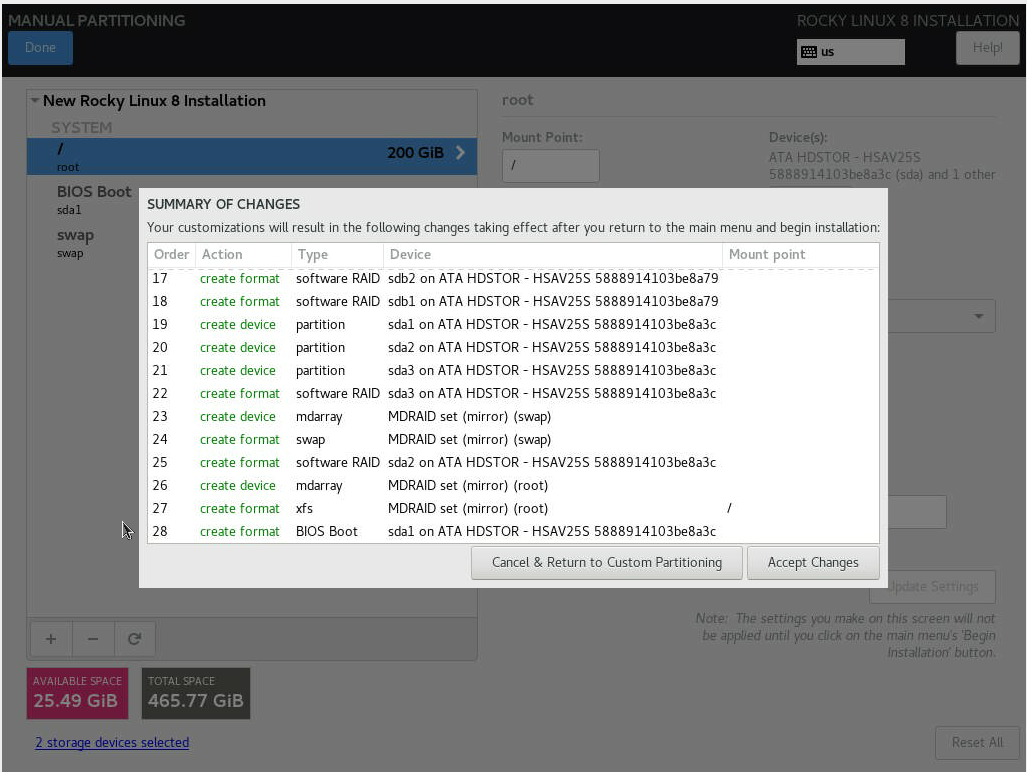Click the Accept Changes button
1027x772 pixels.
(813, 562)
